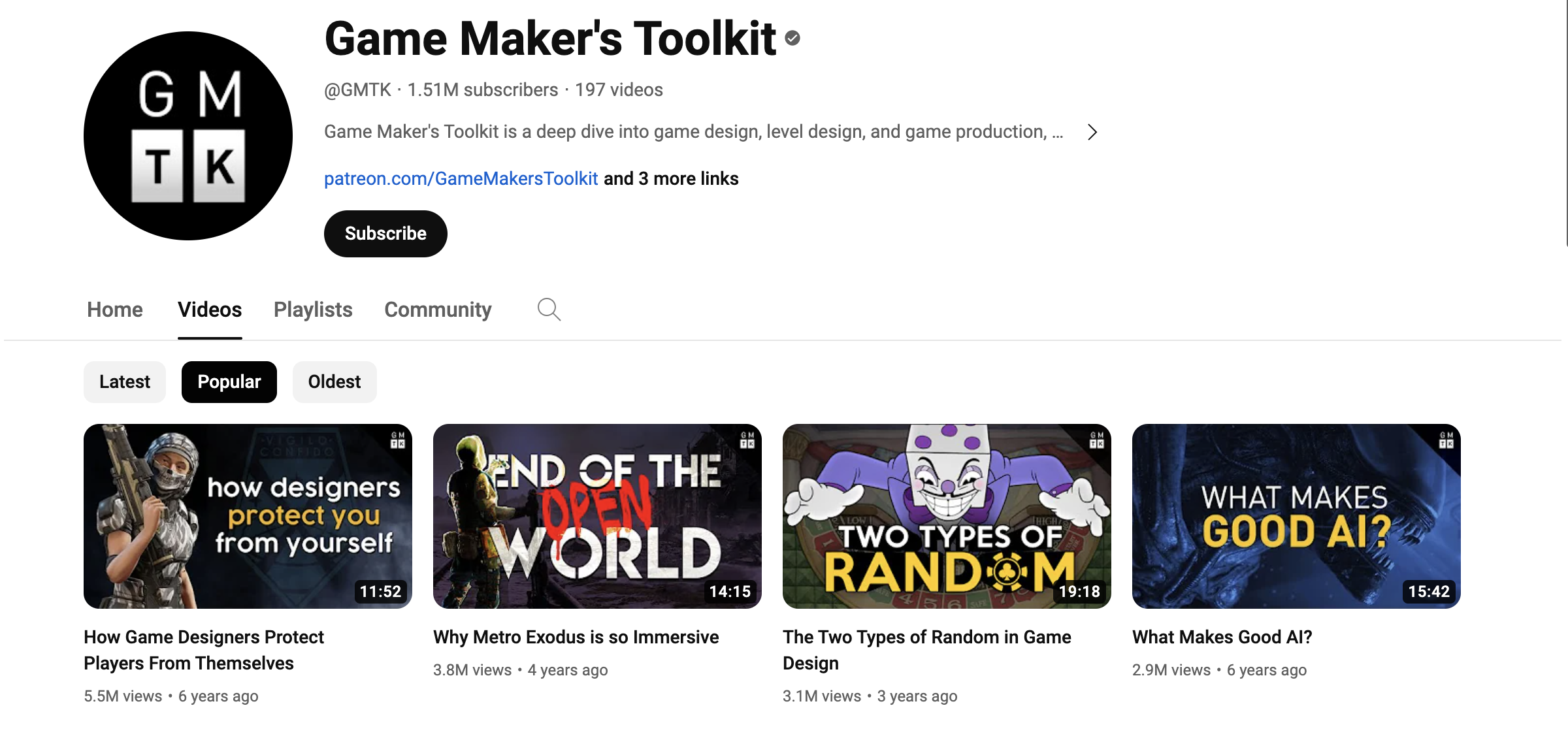This screenshot has width=1568, height=742.
Task: Switch to the Home tab
Action: coord(115,310)
